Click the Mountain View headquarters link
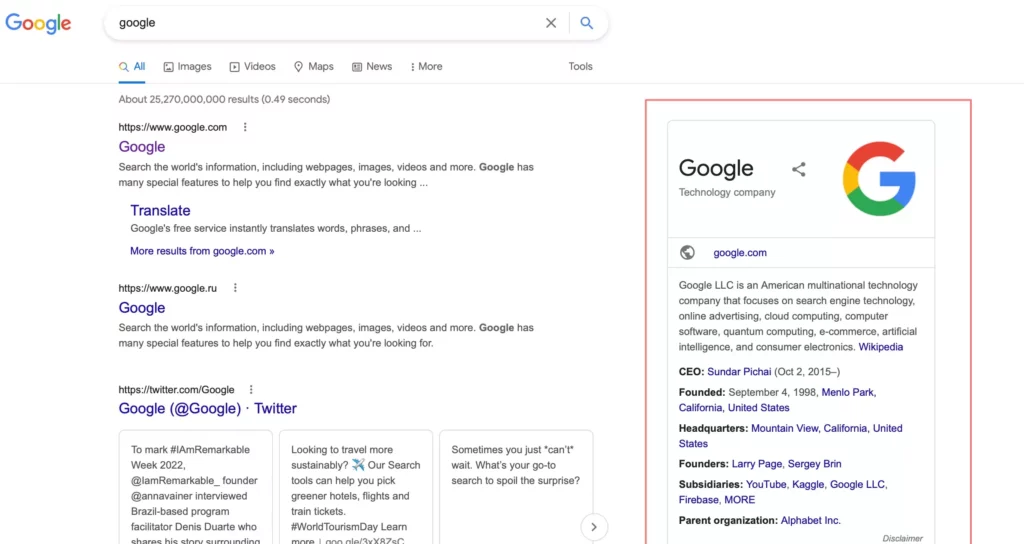This screenshot has height=544, width=1024. pyautogui.click(x=784, y=428)
